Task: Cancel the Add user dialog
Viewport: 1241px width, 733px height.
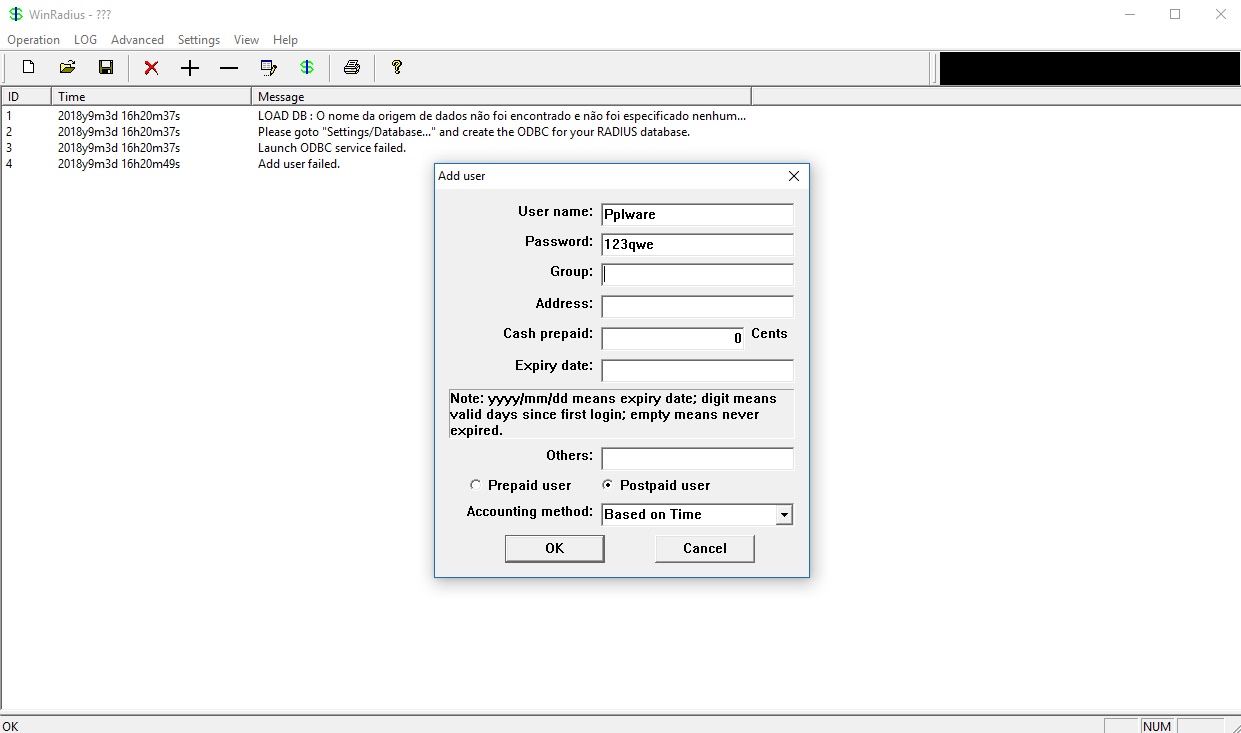Action: point(704,548)
